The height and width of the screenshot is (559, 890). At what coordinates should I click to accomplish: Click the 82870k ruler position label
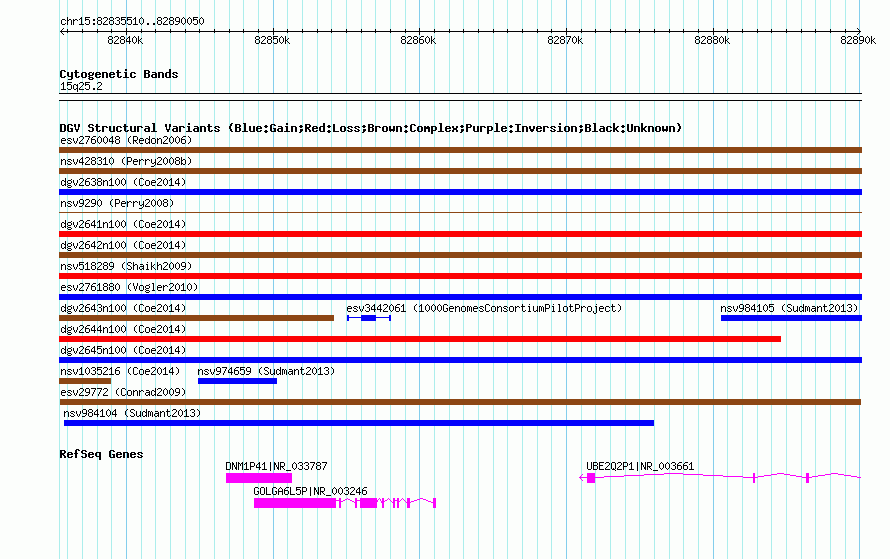click(565, 40)
